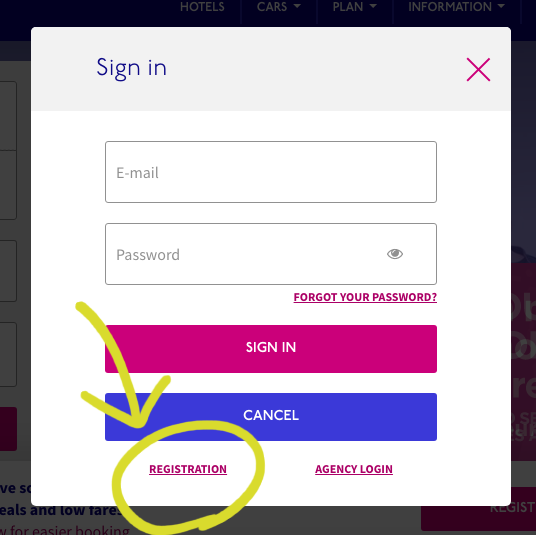
Task: Go to HOTELS in the navigation bar
Action: [x=202, y=7]
